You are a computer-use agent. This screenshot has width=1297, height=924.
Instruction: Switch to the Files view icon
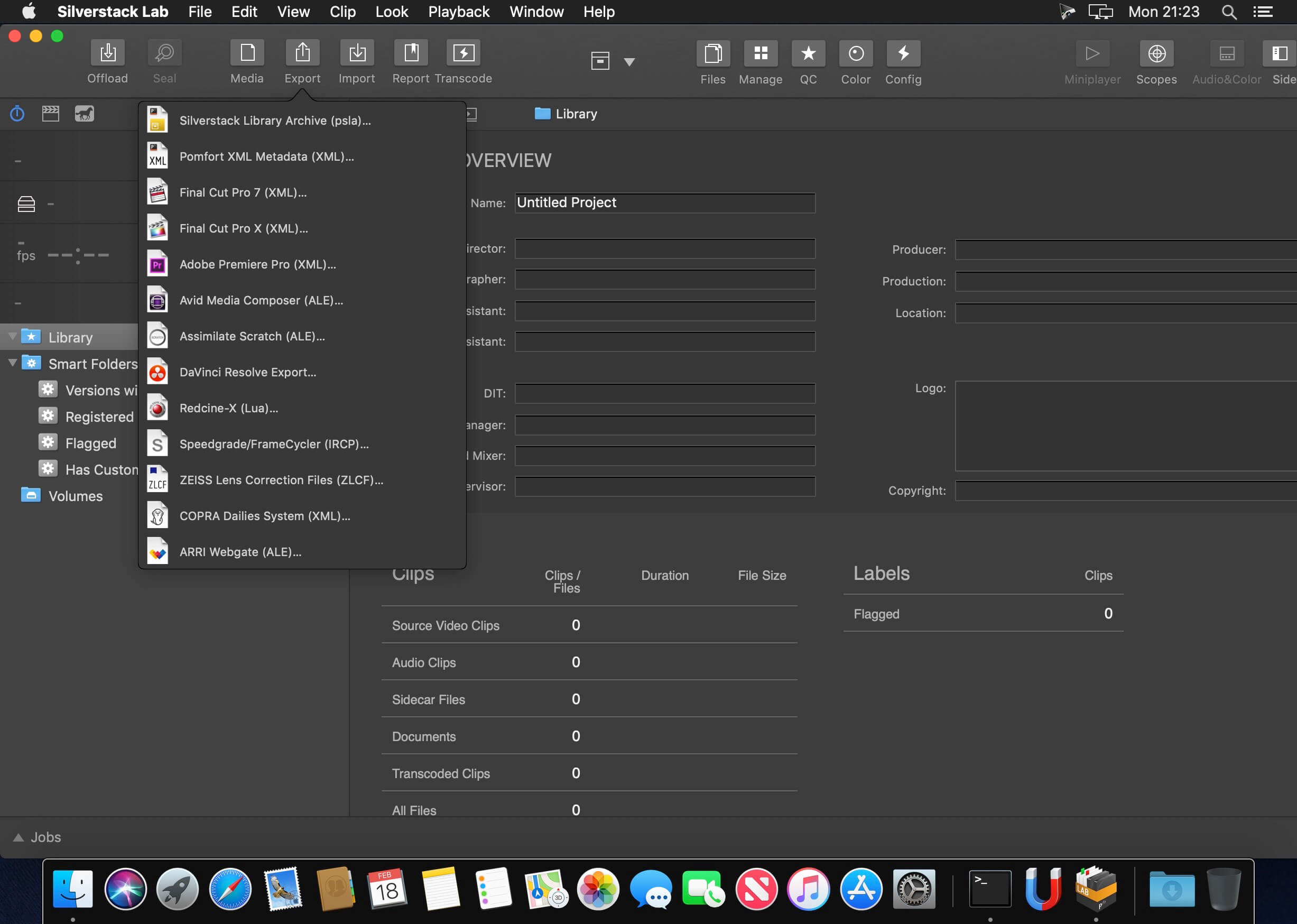pos(713,54)
